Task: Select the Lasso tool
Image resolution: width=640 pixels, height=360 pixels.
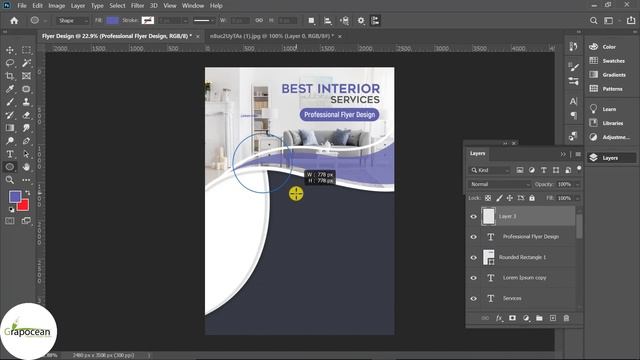Action: point(10,63)
